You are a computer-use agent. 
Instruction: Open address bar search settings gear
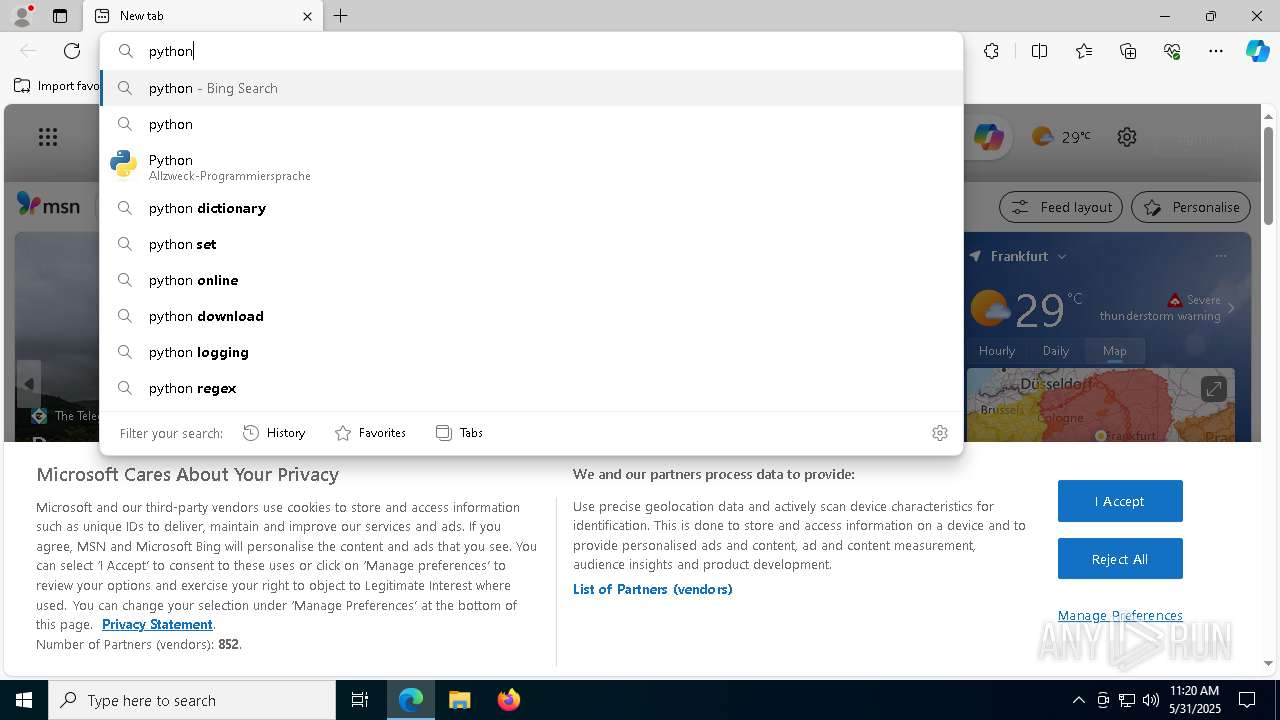940,433
